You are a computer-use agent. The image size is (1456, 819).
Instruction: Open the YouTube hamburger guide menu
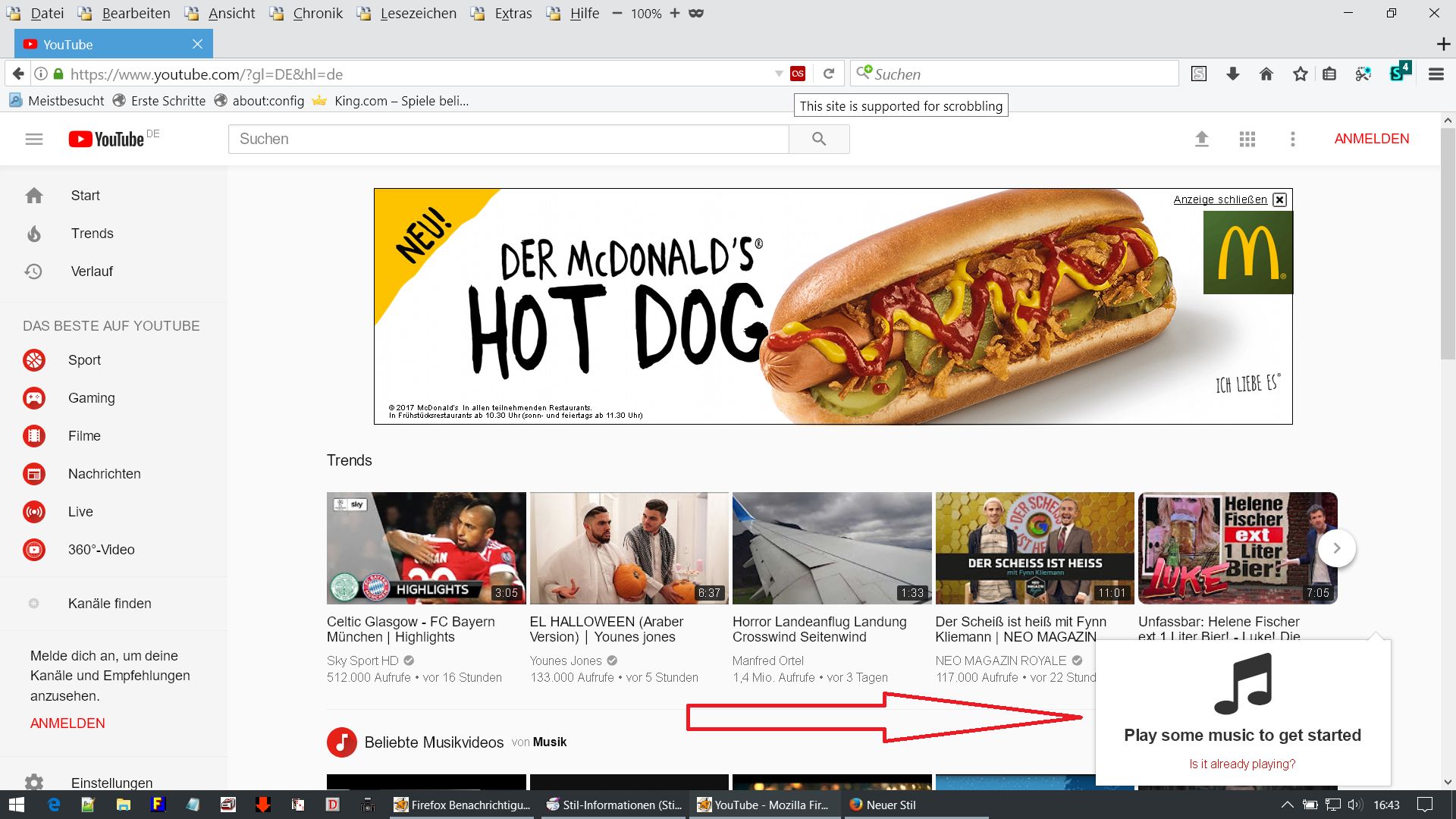point(34,139)
